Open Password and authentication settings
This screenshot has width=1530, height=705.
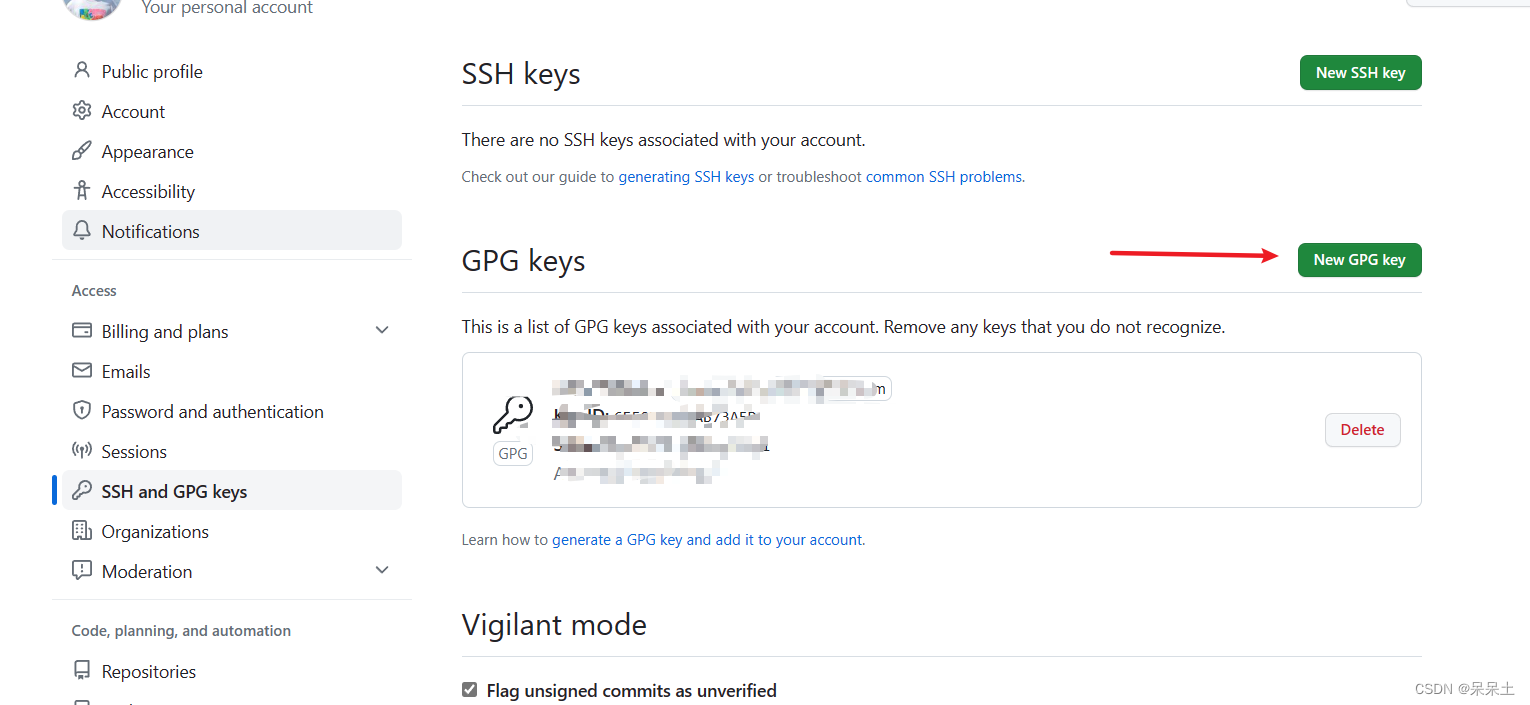pyautogui.click(x=212, y=410)
